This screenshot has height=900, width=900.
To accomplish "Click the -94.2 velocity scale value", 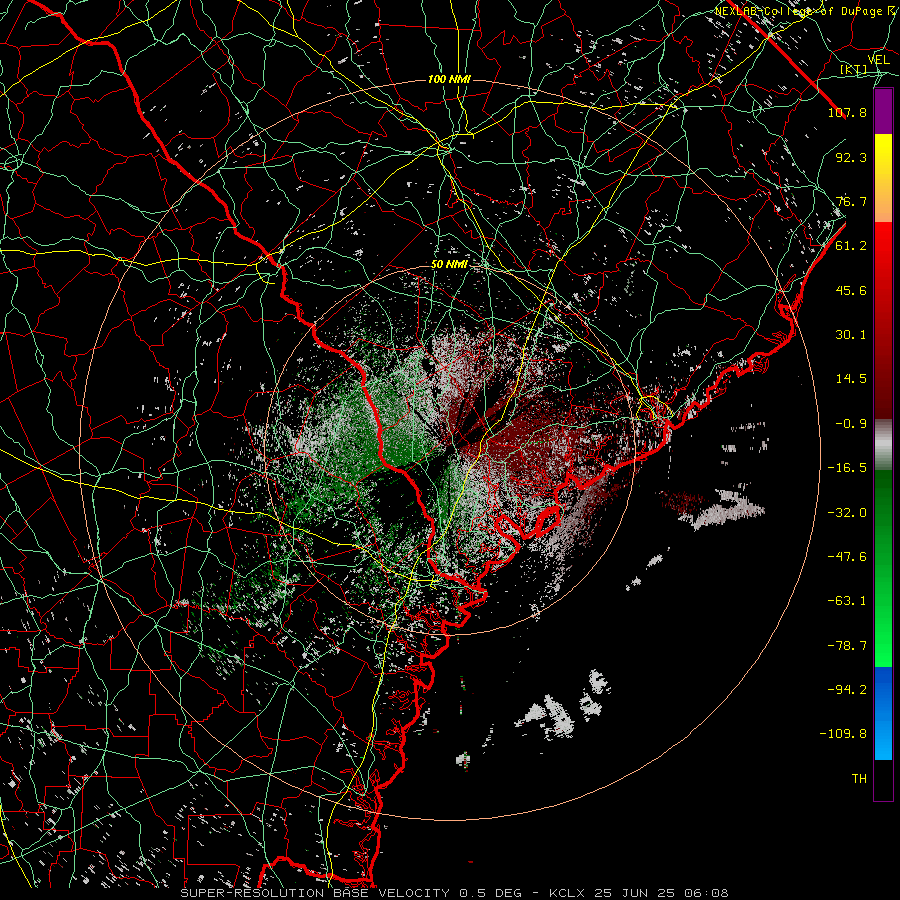I will [847, 690].
